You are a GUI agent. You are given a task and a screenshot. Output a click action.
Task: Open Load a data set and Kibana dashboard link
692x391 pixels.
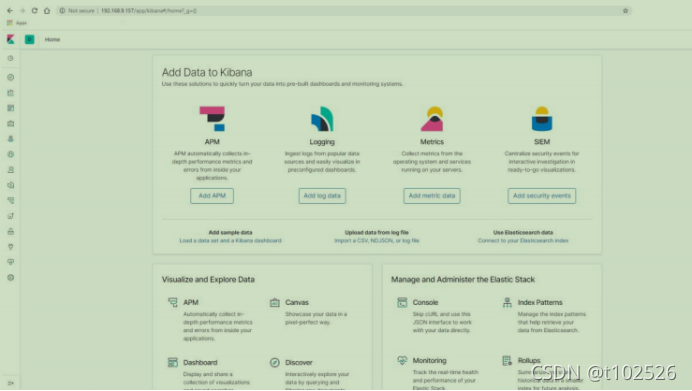pyautogui.click(x=230, y=241)
